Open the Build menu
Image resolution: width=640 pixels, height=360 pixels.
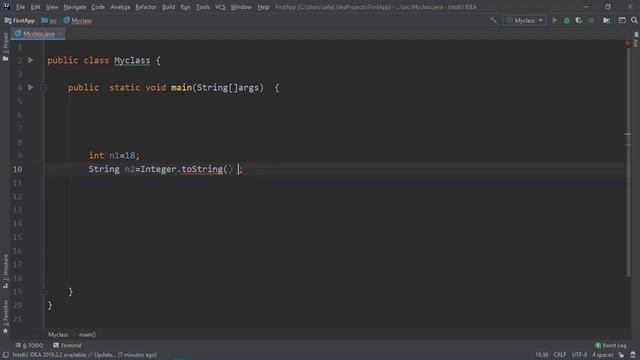(168, 7)
